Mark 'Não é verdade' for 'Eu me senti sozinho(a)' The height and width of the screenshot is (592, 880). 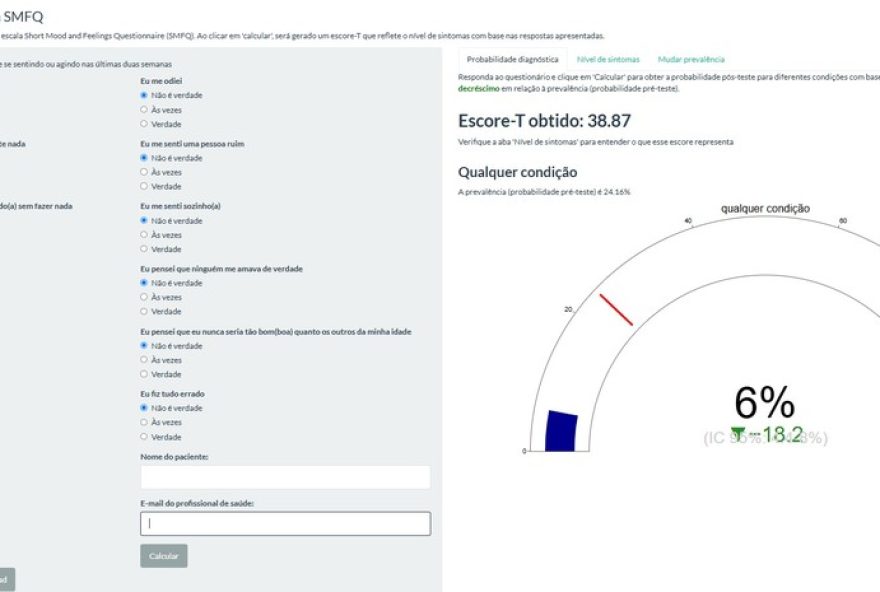pyautogui.click(x=145, y=220)
